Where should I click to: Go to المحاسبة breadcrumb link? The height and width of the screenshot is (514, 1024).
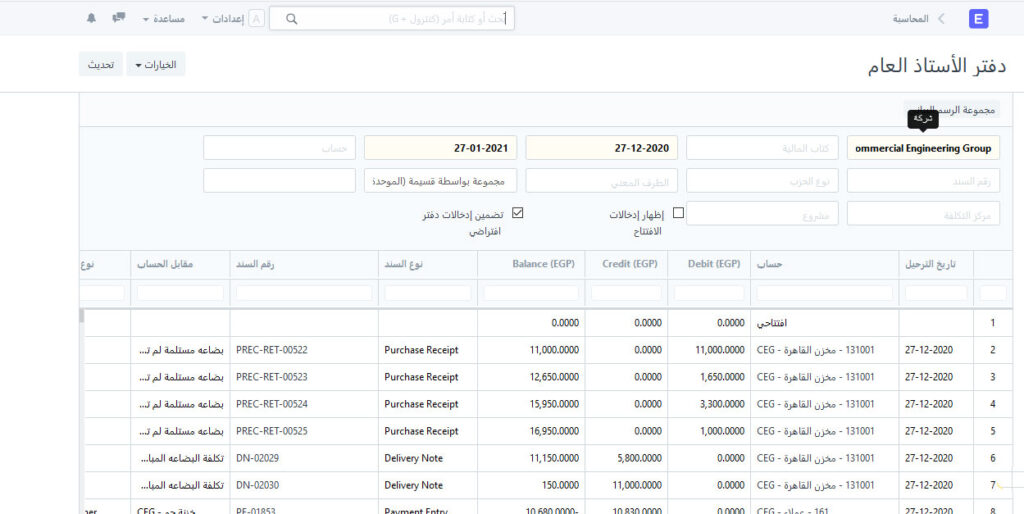(910, 19)
